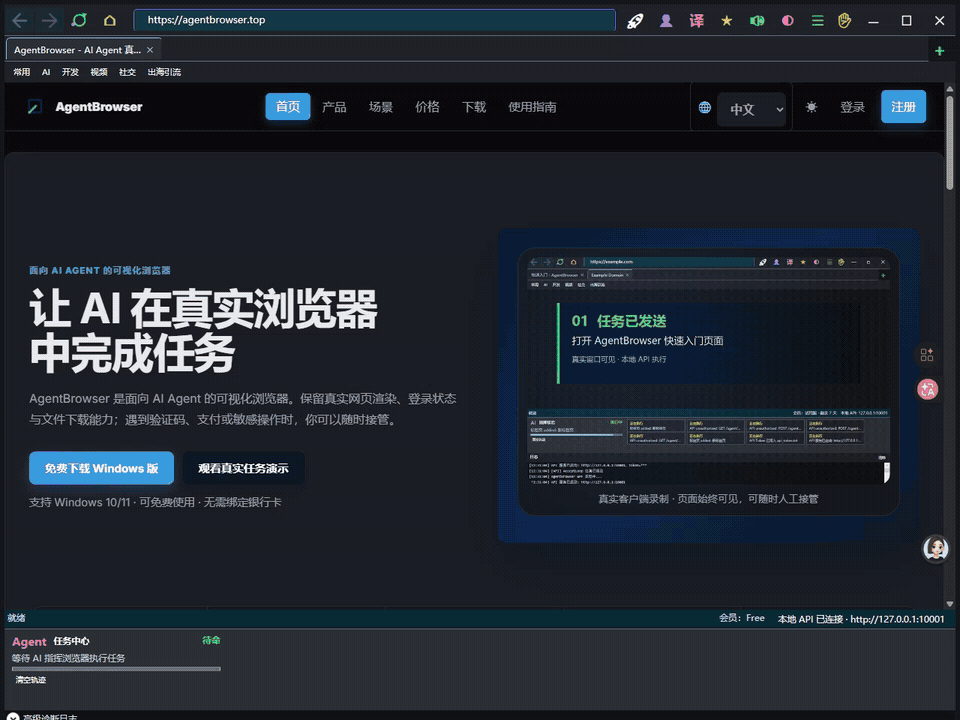Go to the 场景 nav item
This screenshot has height=720, width=960.
[381, 107]
